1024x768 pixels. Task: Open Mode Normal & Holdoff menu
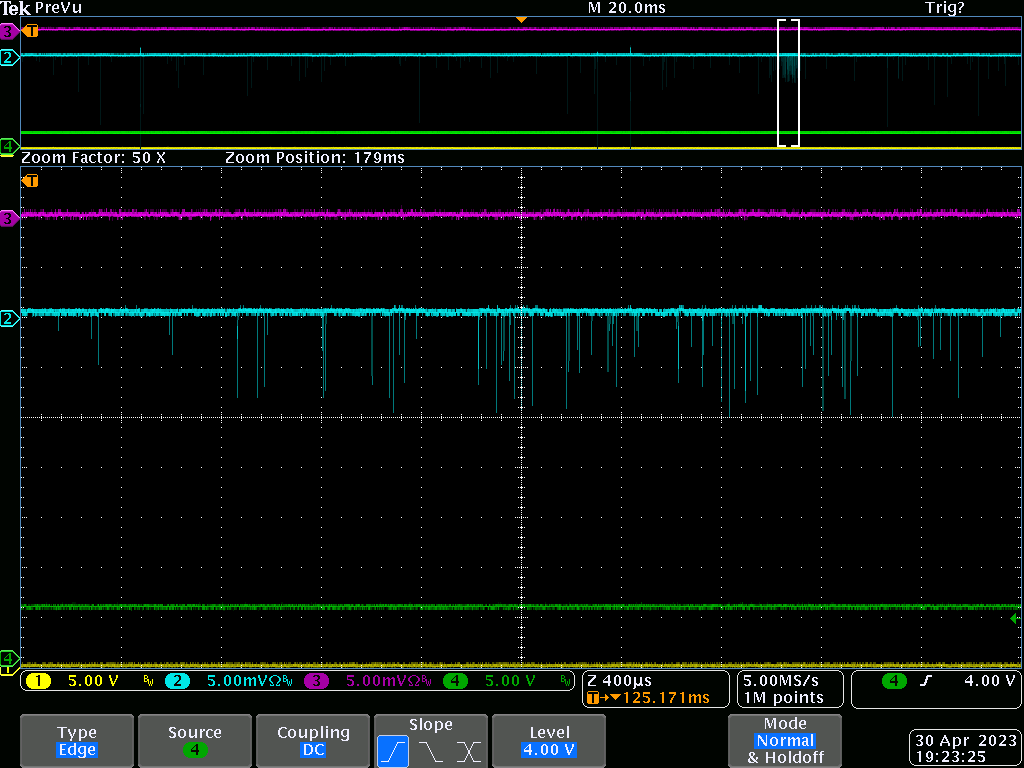click(x=784, y=741)
